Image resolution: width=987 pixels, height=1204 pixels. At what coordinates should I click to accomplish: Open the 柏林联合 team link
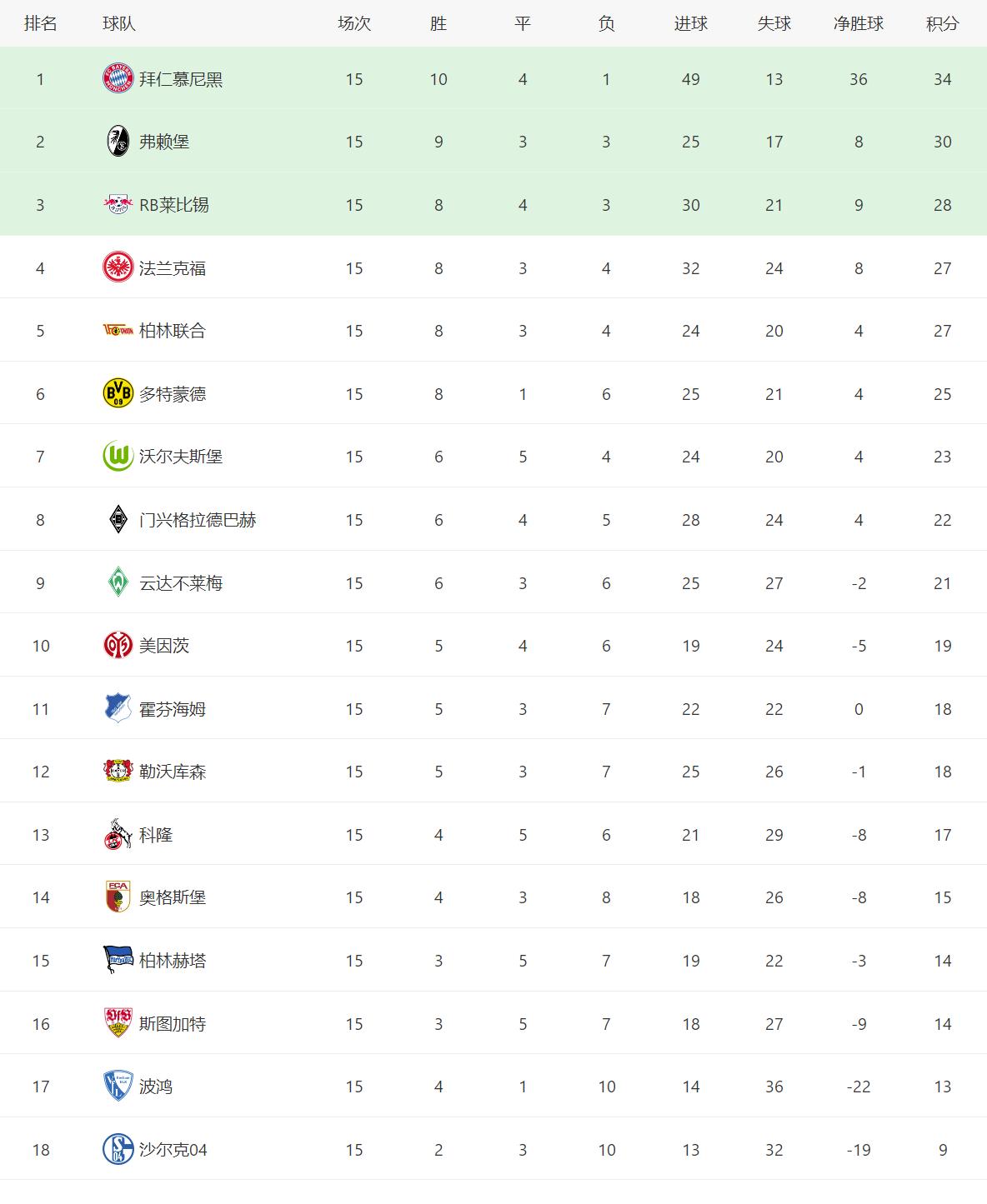pos(173,331)
